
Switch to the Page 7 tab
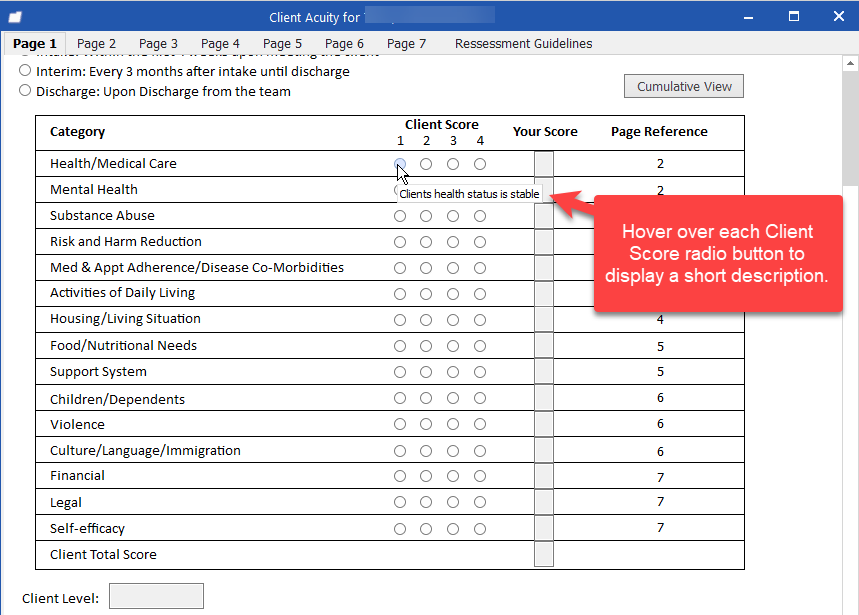pos(406,43)
